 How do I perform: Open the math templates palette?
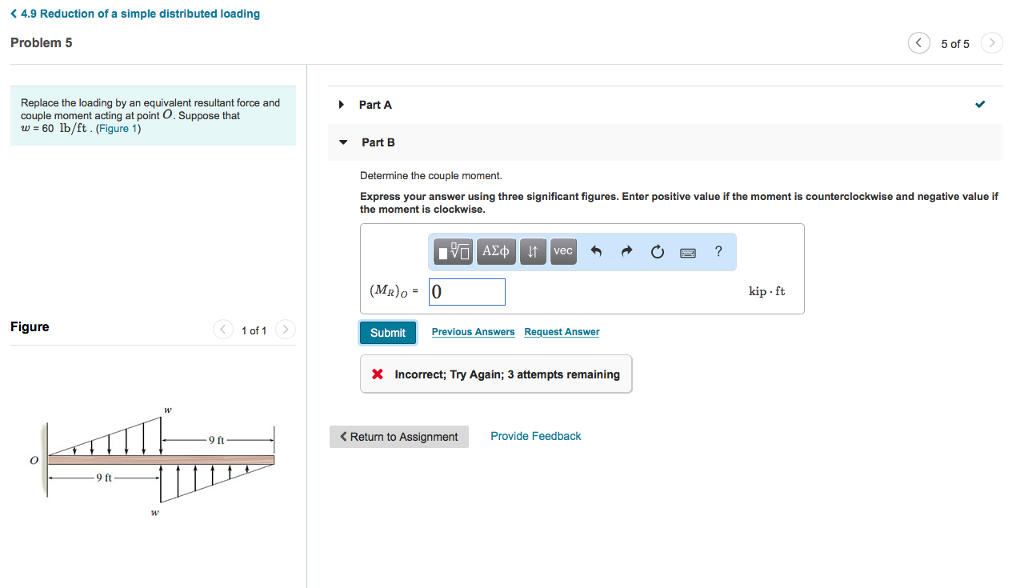[455, 252]
